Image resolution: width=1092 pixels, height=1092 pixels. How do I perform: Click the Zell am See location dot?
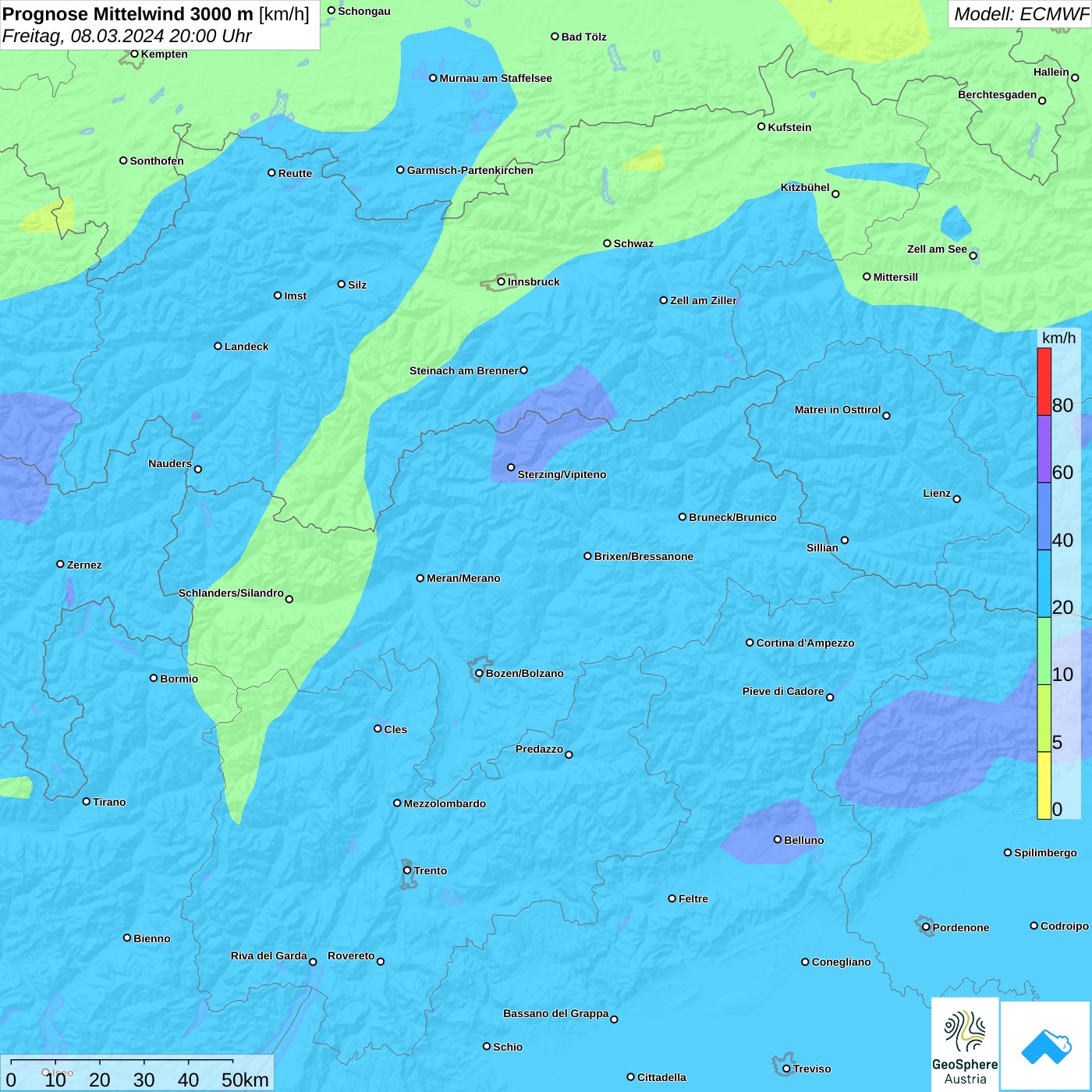click(973, 256)
